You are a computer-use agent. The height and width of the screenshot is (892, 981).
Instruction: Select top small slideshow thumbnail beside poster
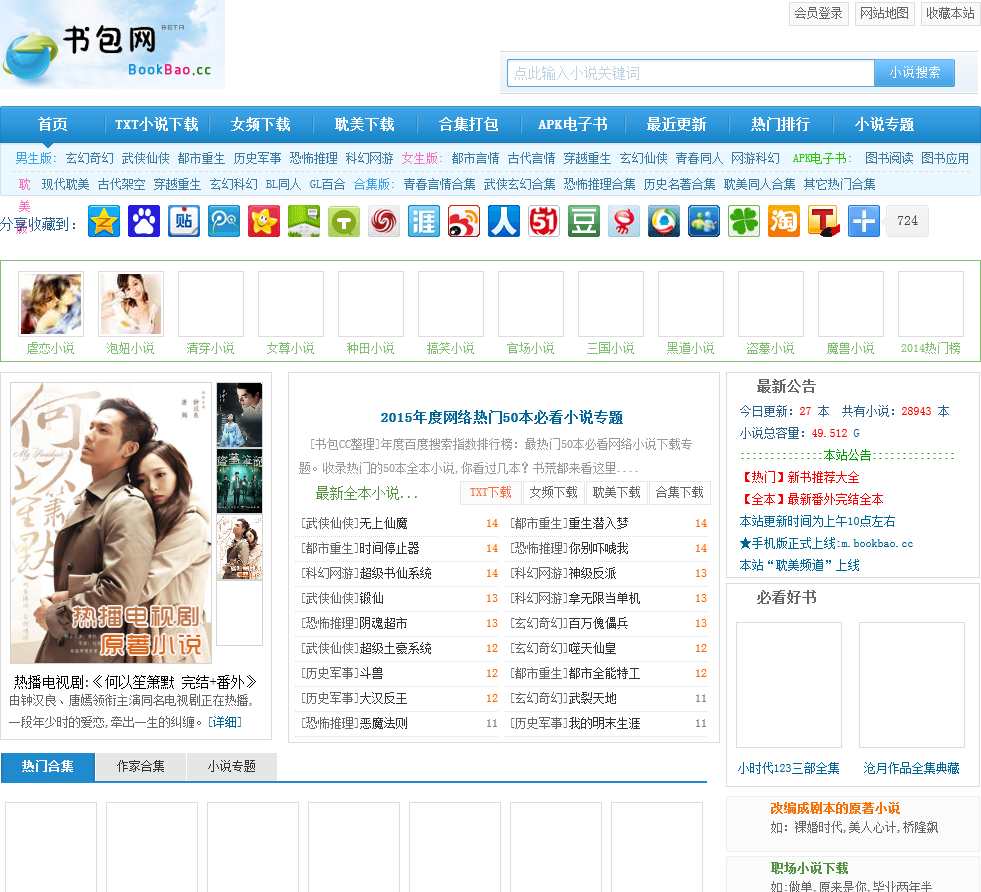[x=240, y=415]
